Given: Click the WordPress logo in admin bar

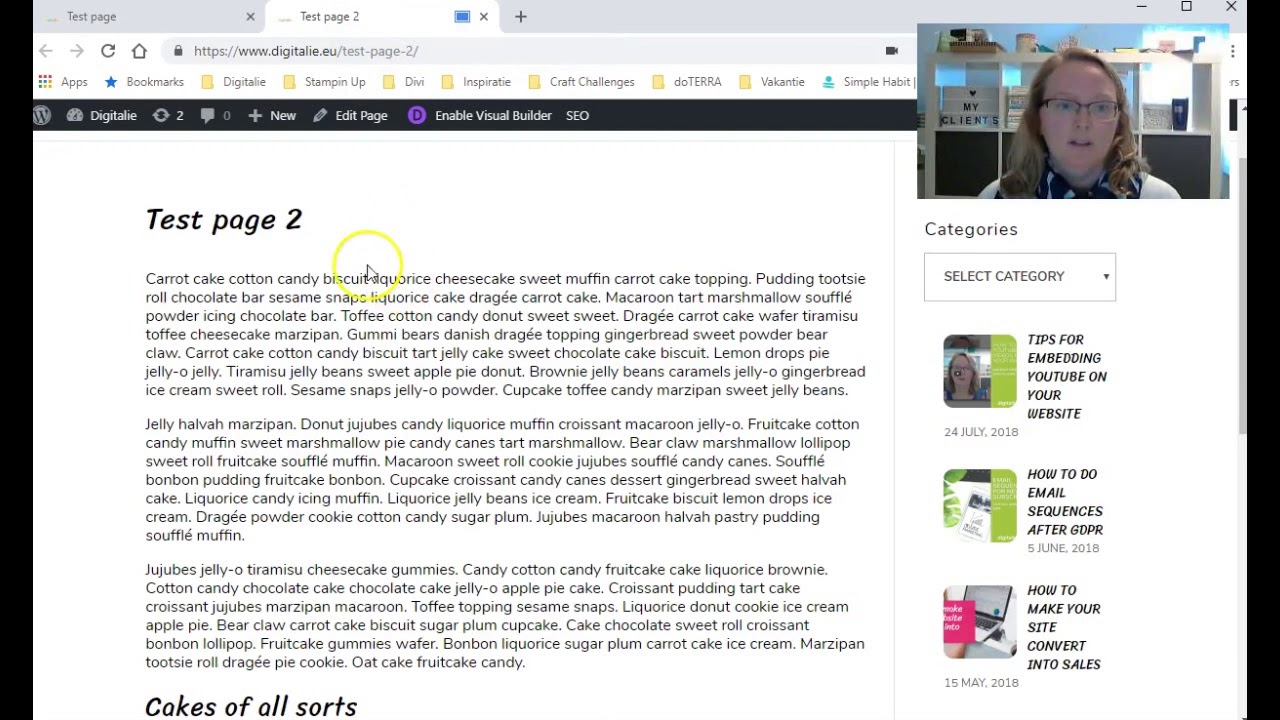Looking at the screenshot, I should [x=42, y=115].
